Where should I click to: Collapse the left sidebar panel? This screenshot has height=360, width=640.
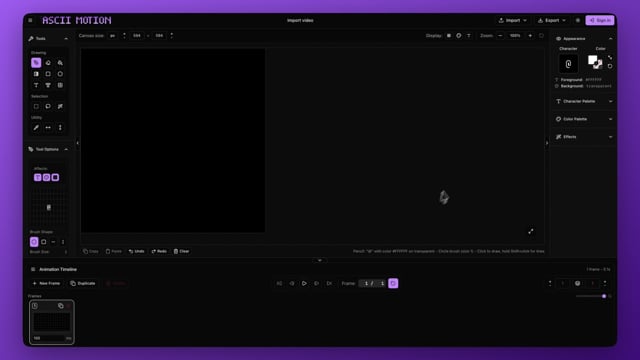[x=78, y=143]
